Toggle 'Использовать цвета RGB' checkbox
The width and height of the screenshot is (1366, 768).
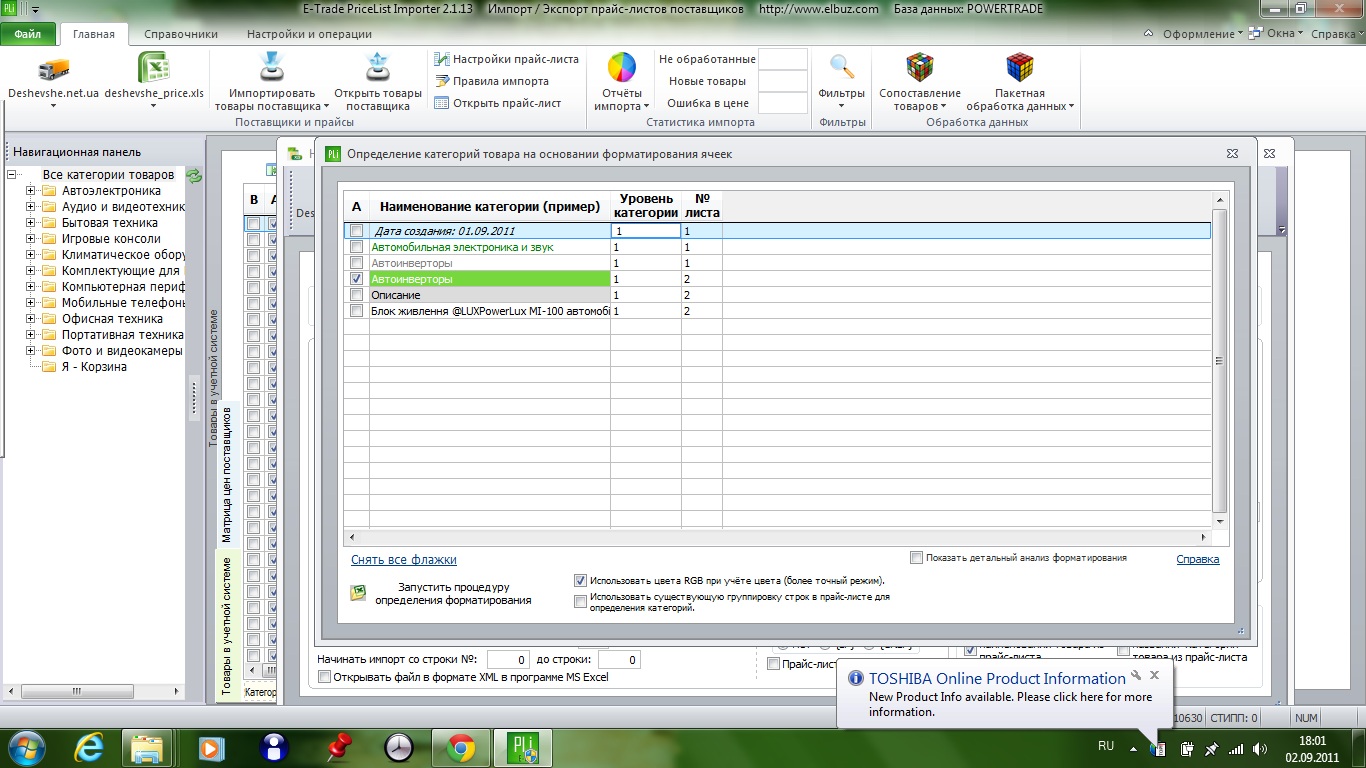[x=581, y=580]
